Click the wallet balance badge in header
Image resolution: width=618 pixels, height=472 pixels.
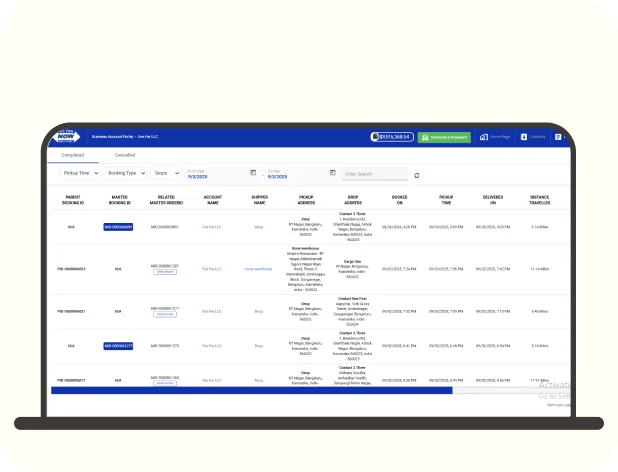coord(391,137)
